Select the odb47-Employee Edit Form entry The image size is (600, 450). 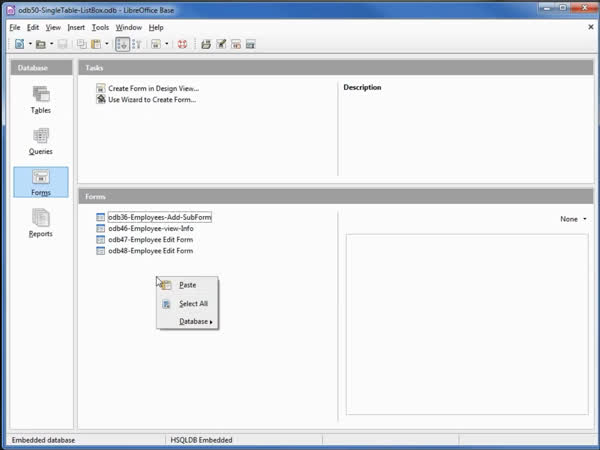click(150, 240)
